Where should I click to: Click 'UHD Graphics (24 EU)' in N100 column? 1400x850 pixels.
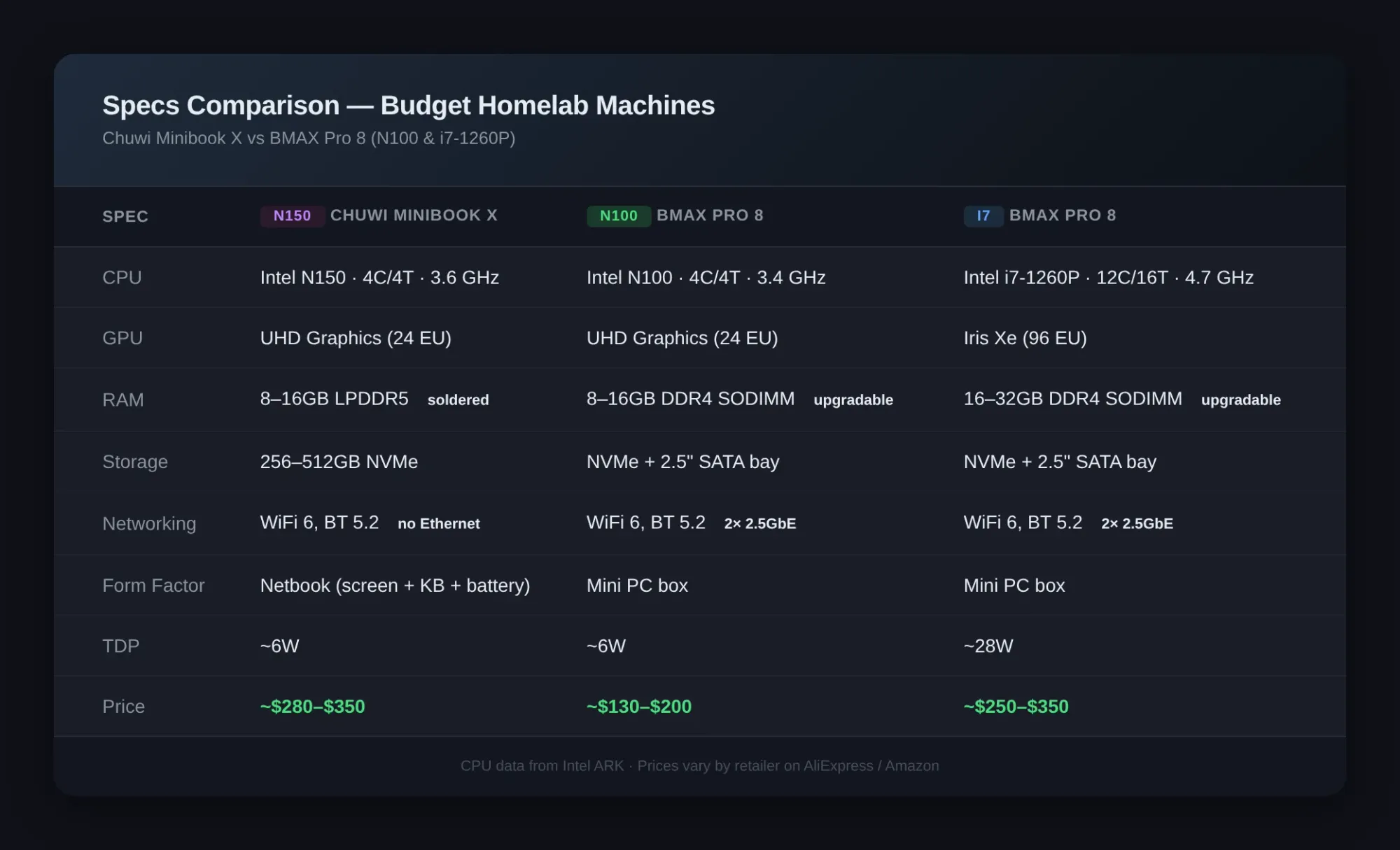coord(682,339)
